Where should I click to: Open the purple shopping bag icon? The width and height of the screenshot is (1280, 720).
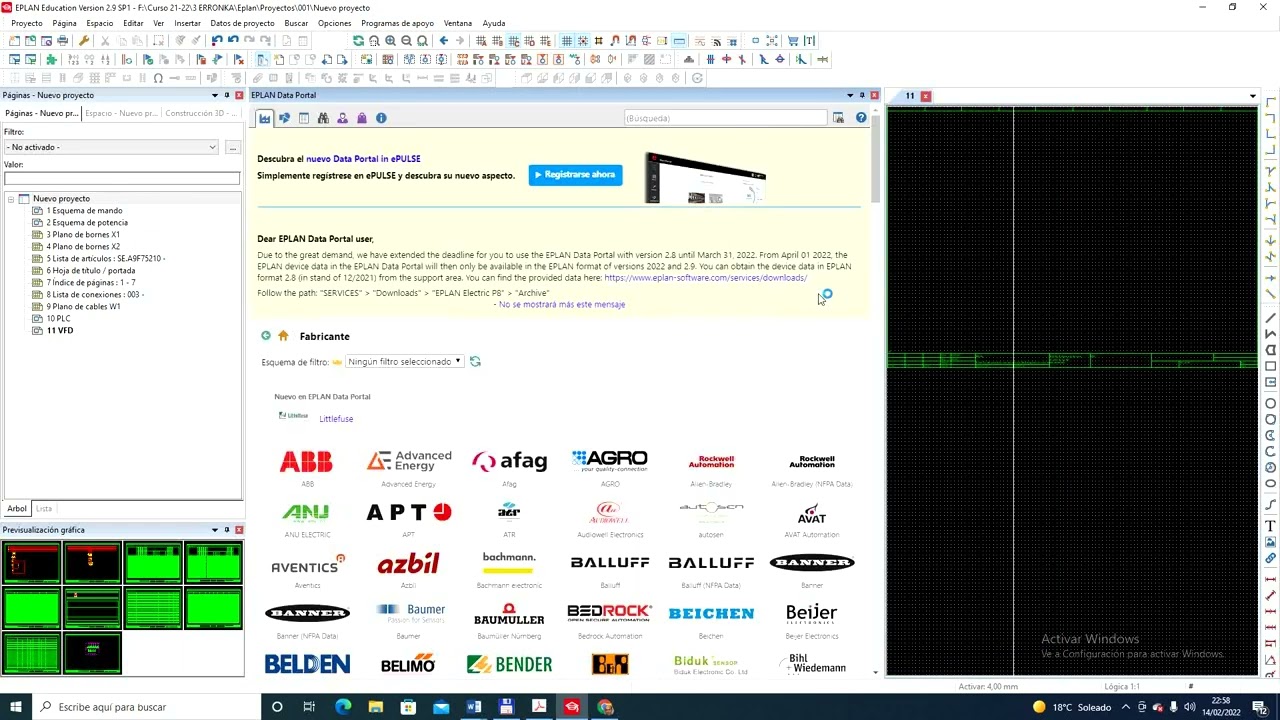pos(362,118)
